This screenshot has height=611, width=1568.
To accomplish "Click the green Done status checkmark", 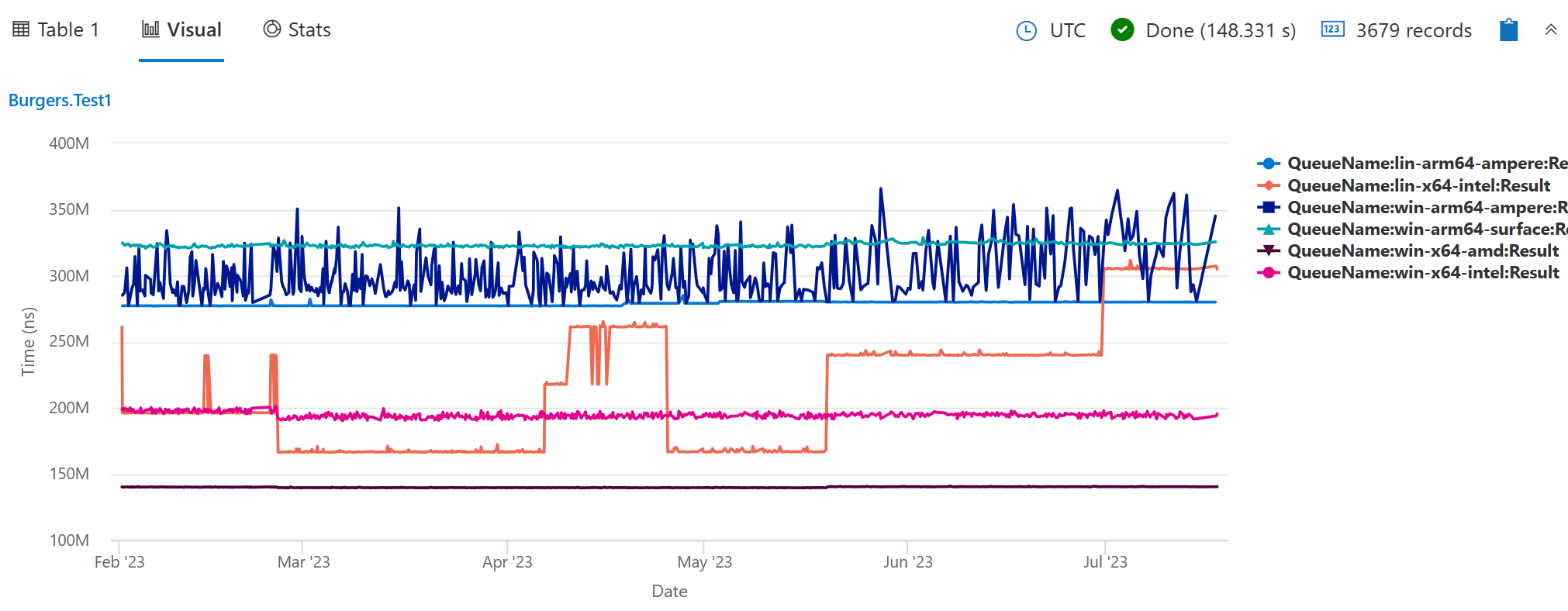I will tap(1121, 29).
